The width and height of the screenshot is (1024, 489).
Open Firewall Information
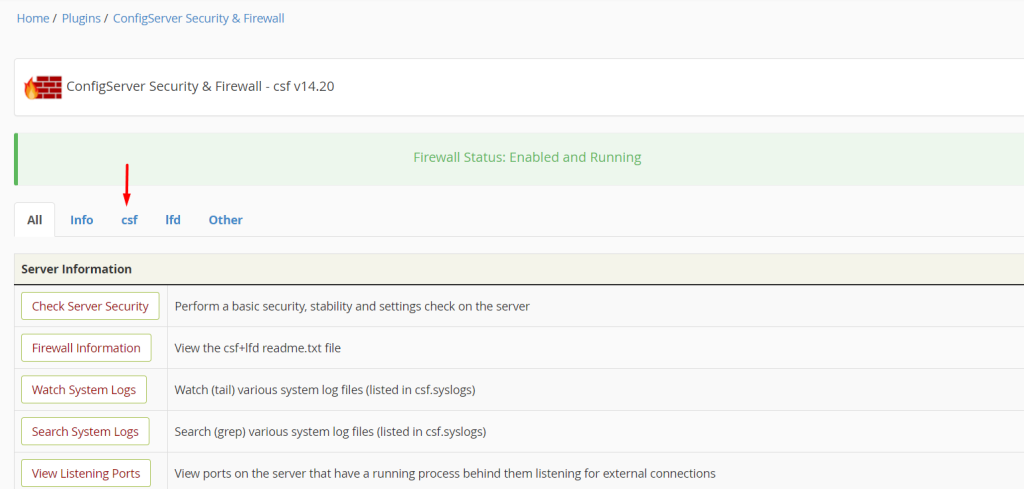coord(86,348)
